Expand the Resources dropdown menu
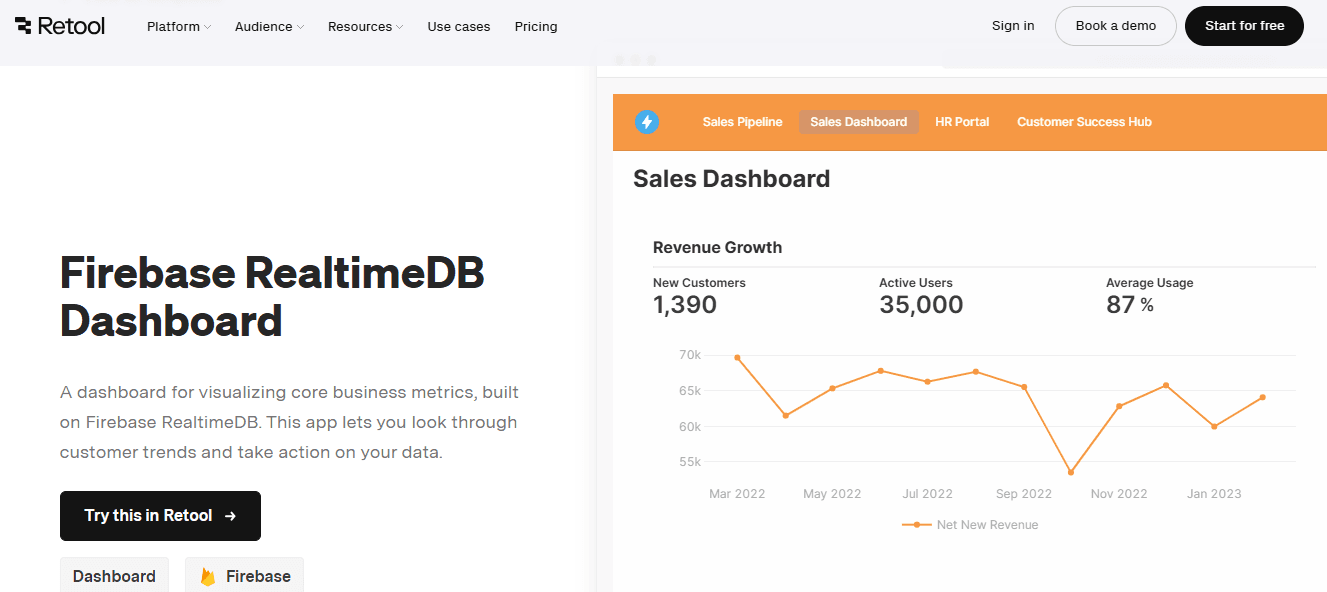This screenshot has width=1327, height=592. 365,27
